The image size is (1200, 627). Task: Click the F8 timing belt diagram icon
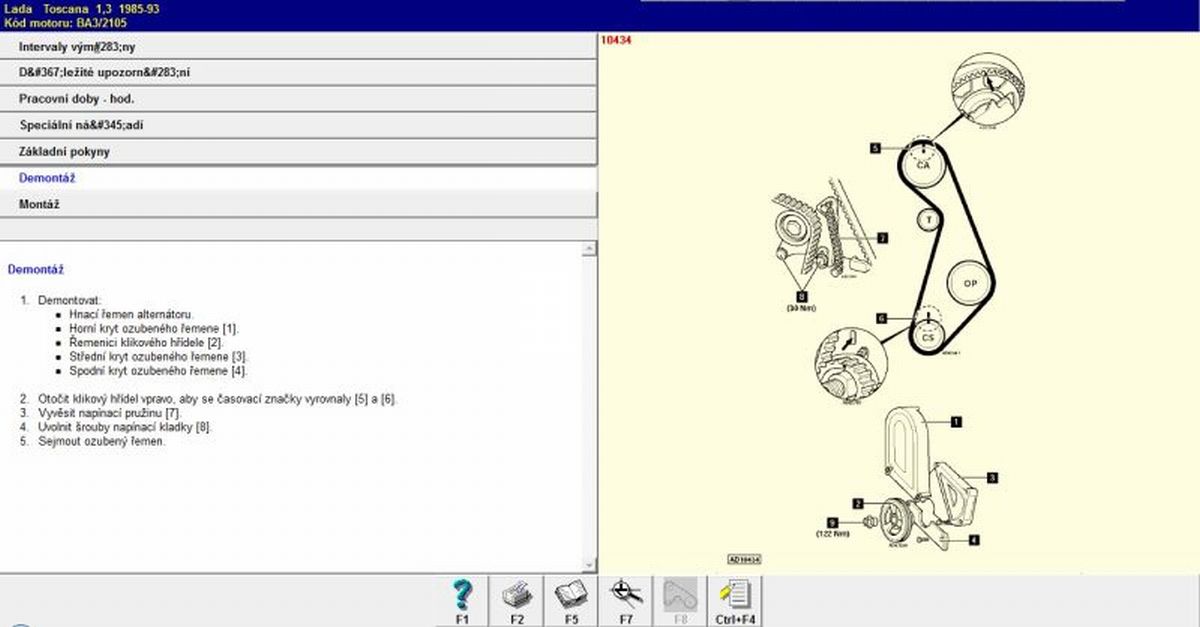(x=680, y=597)
